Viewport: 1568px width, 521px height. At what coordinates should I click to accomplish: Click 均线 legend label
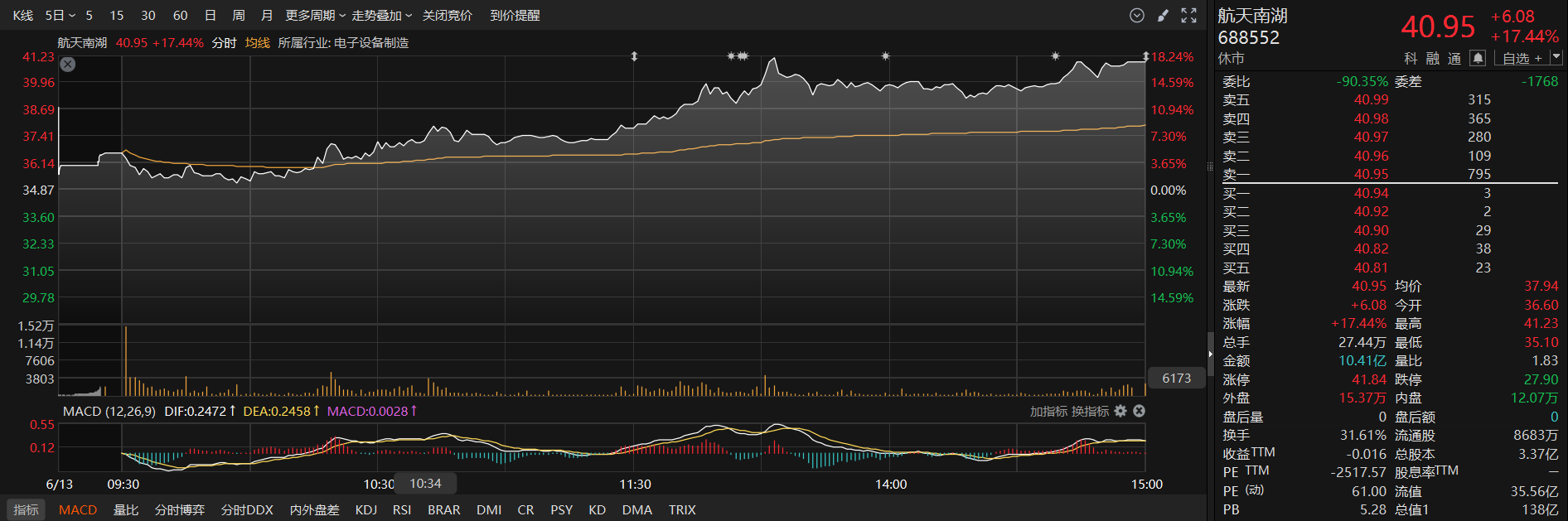[x=258, y=43]
